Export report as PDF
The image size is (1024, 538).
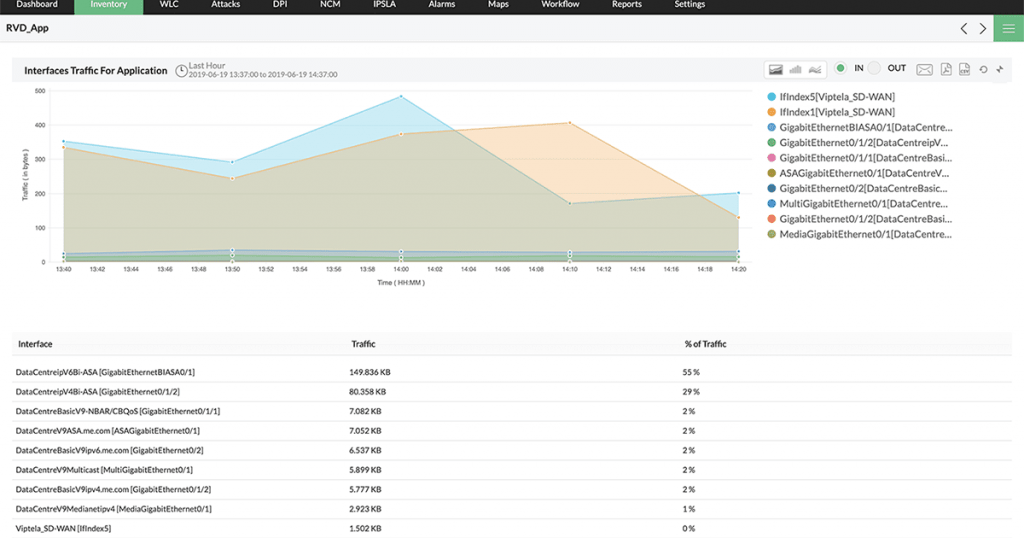(945, 69)
